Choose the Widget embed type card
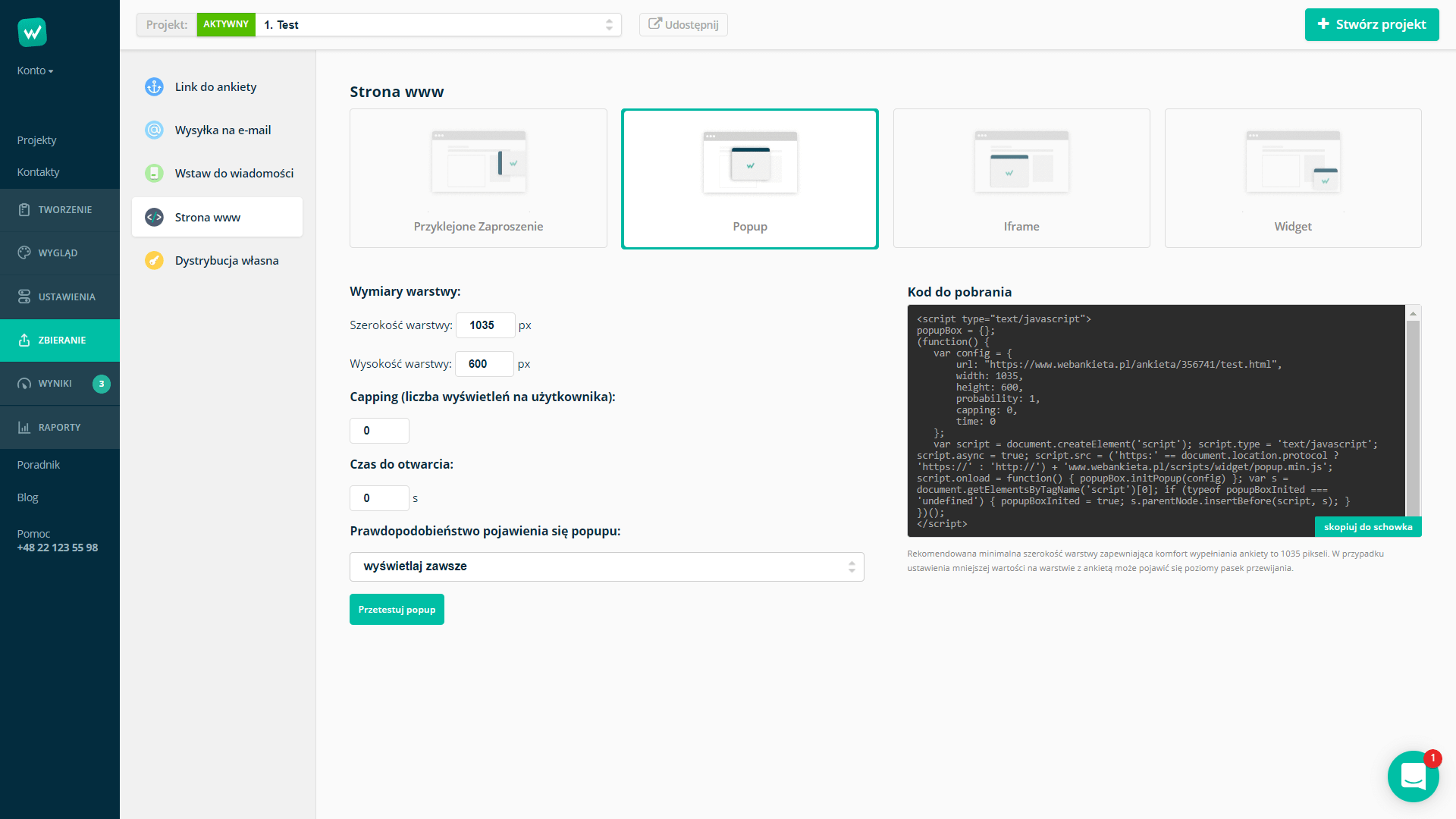The height and width of the screenshot is (819, 1456). (1293, 178)
